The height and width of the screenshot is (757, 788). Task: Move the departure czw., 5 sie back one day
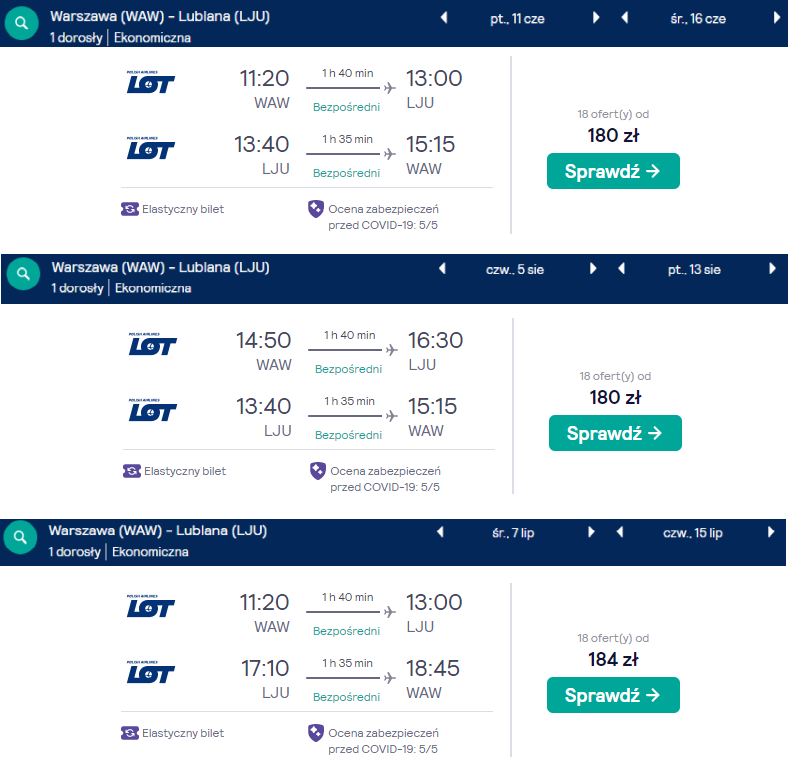(x=442, y=268)
